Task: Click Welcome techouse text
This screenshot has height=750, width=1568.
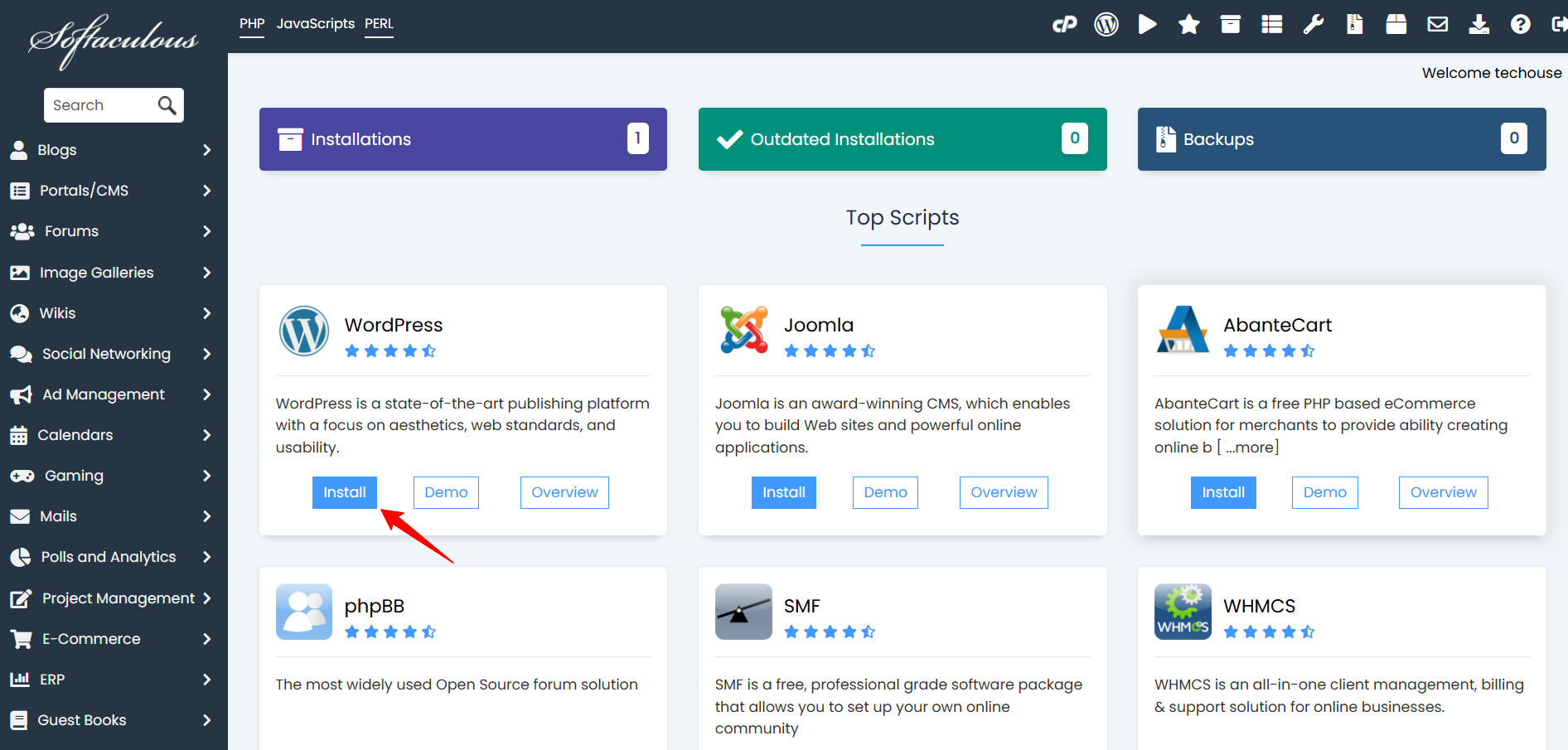Action: click(x=1492, y=73)
